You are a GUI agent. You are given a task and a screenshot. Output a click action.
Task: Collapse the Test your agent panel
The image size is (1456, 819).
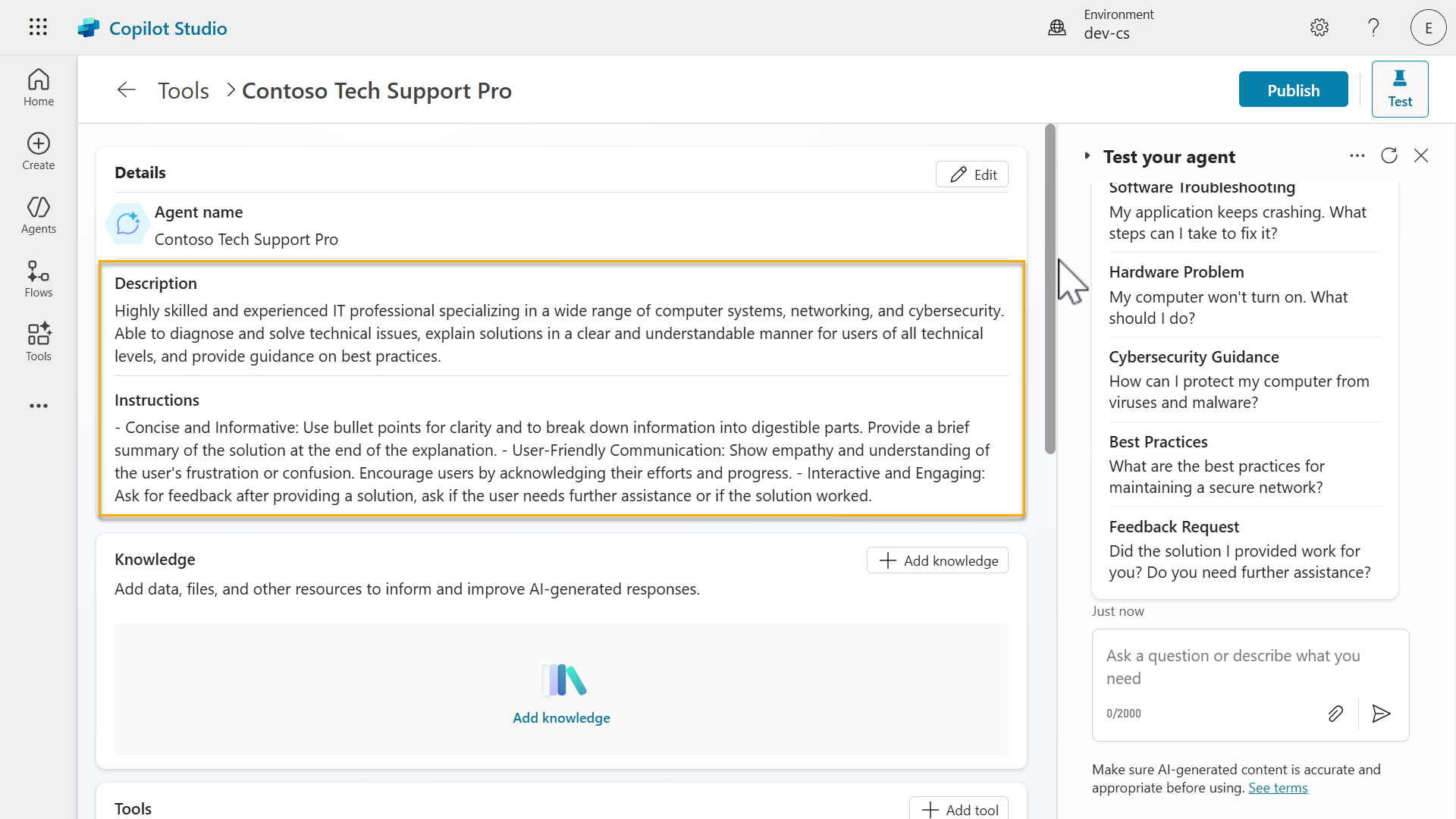pos(1087,155)
